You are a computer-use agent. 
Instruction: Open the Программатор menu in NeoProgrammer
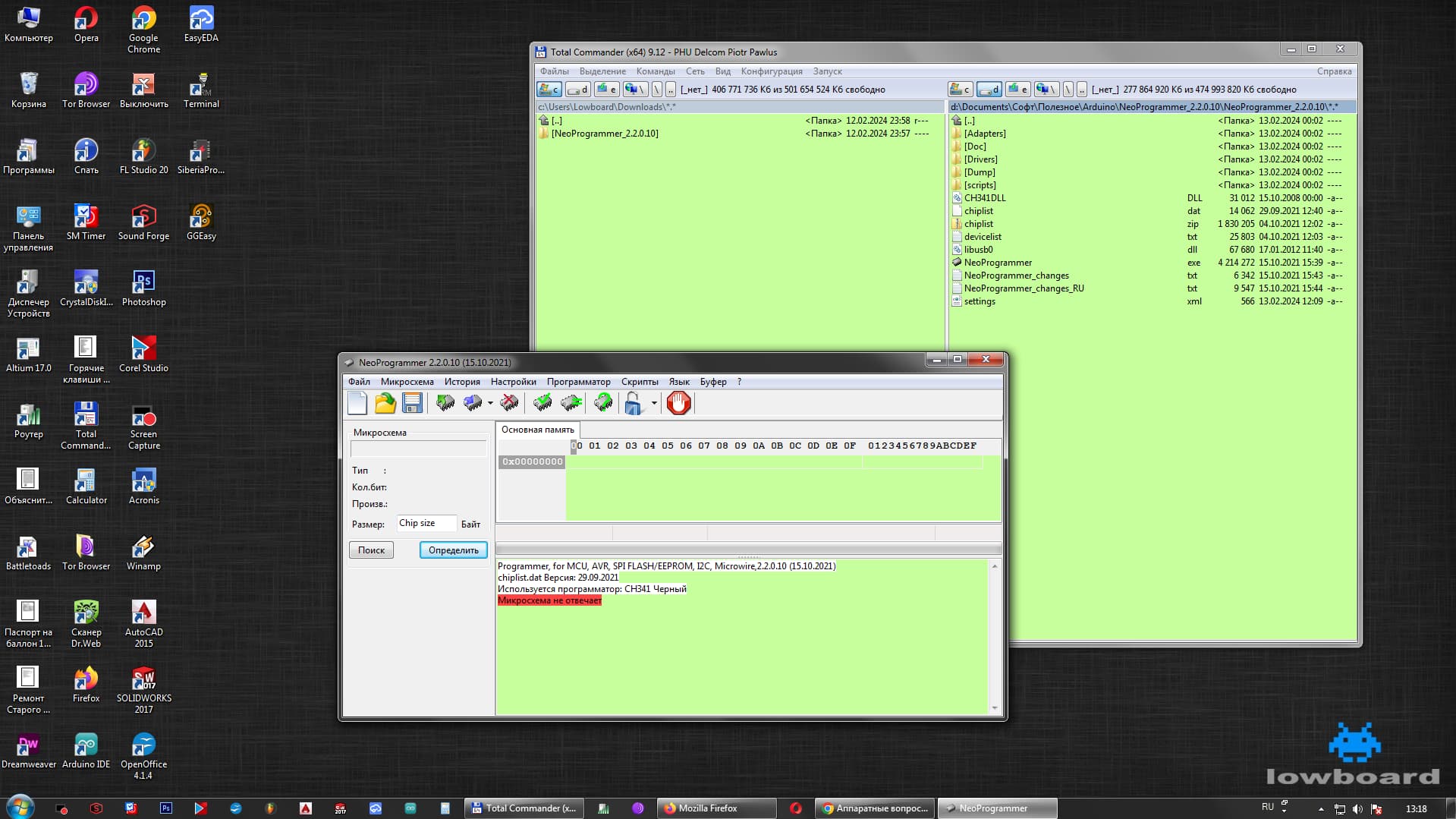tap(578, 382)
